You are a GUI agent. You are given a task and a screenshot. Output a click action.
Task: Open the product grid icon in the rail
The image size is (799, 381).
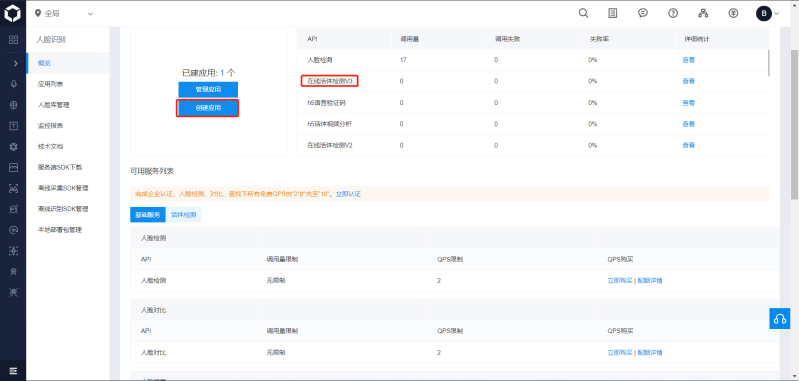pos(14,40)
